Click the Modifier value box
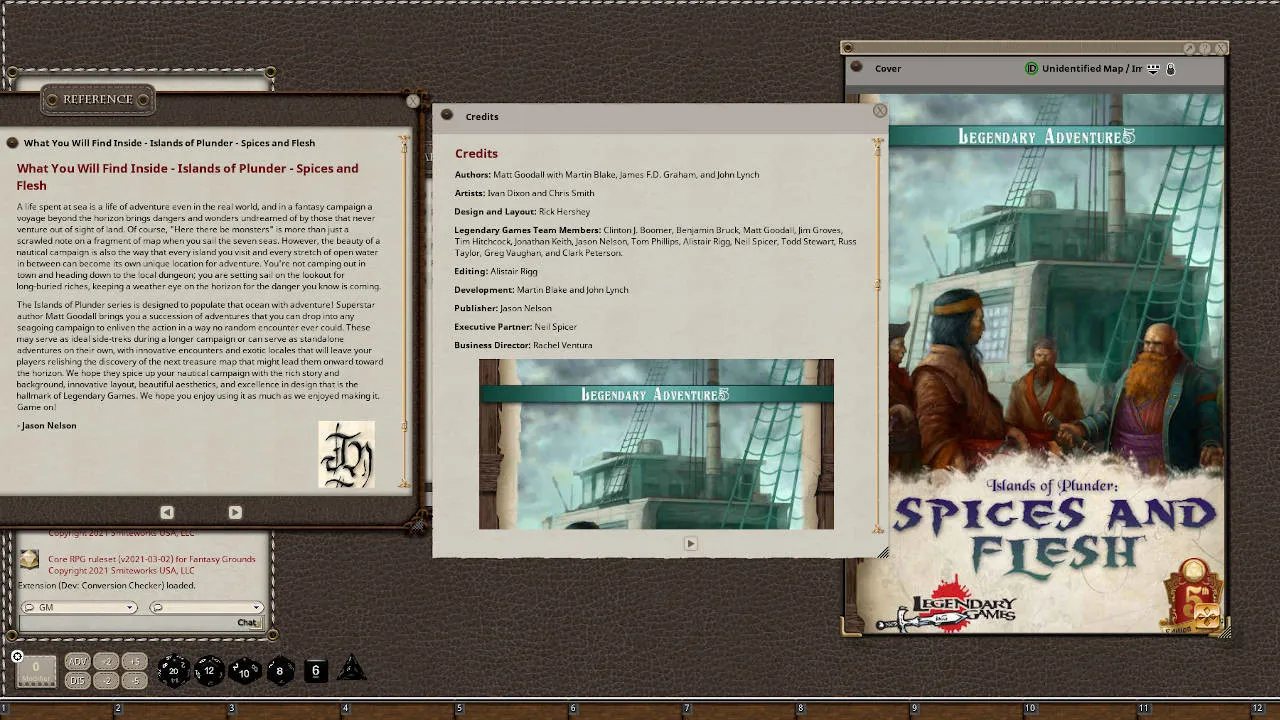Screen dimensions: 1280x720 (x=36, y=670)
